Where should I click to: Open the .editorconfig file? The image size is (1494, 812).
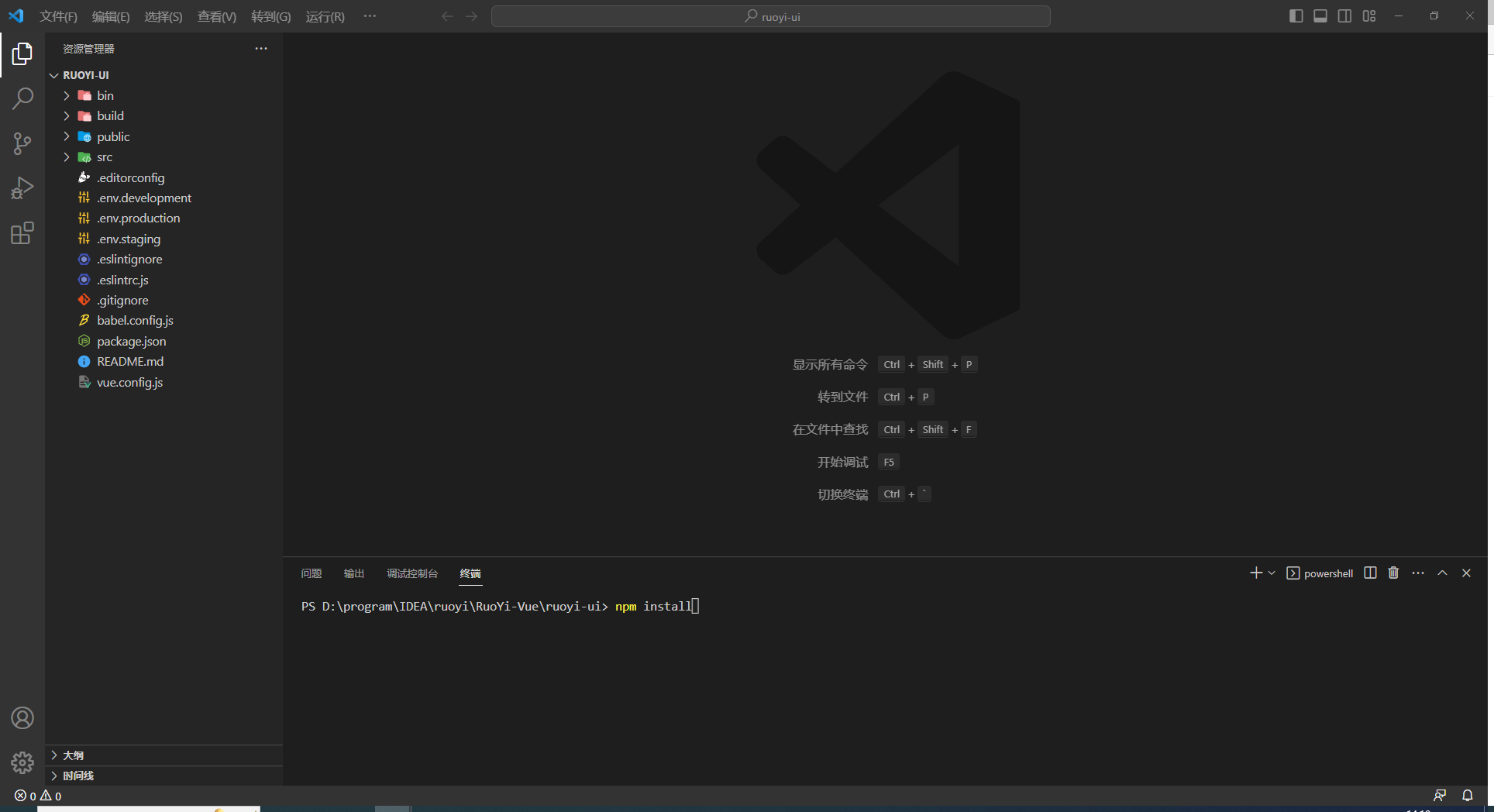tap(164, 177)
